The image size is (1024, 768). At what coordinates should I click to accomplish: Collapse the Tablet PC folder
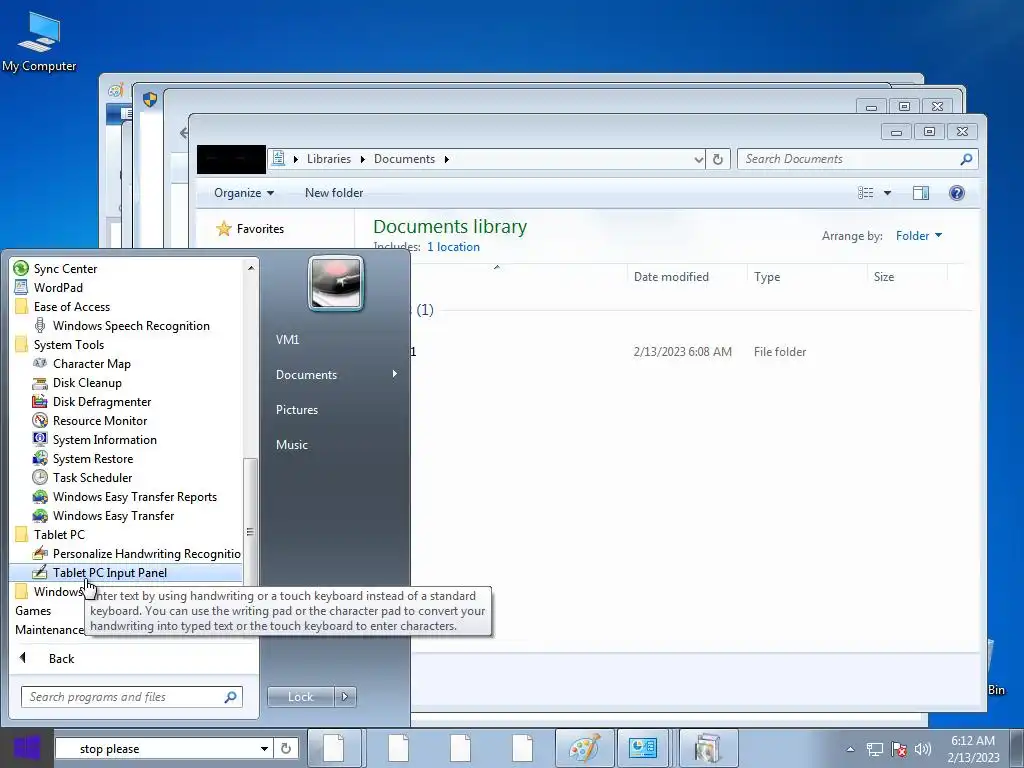click(x=59, y=534)
